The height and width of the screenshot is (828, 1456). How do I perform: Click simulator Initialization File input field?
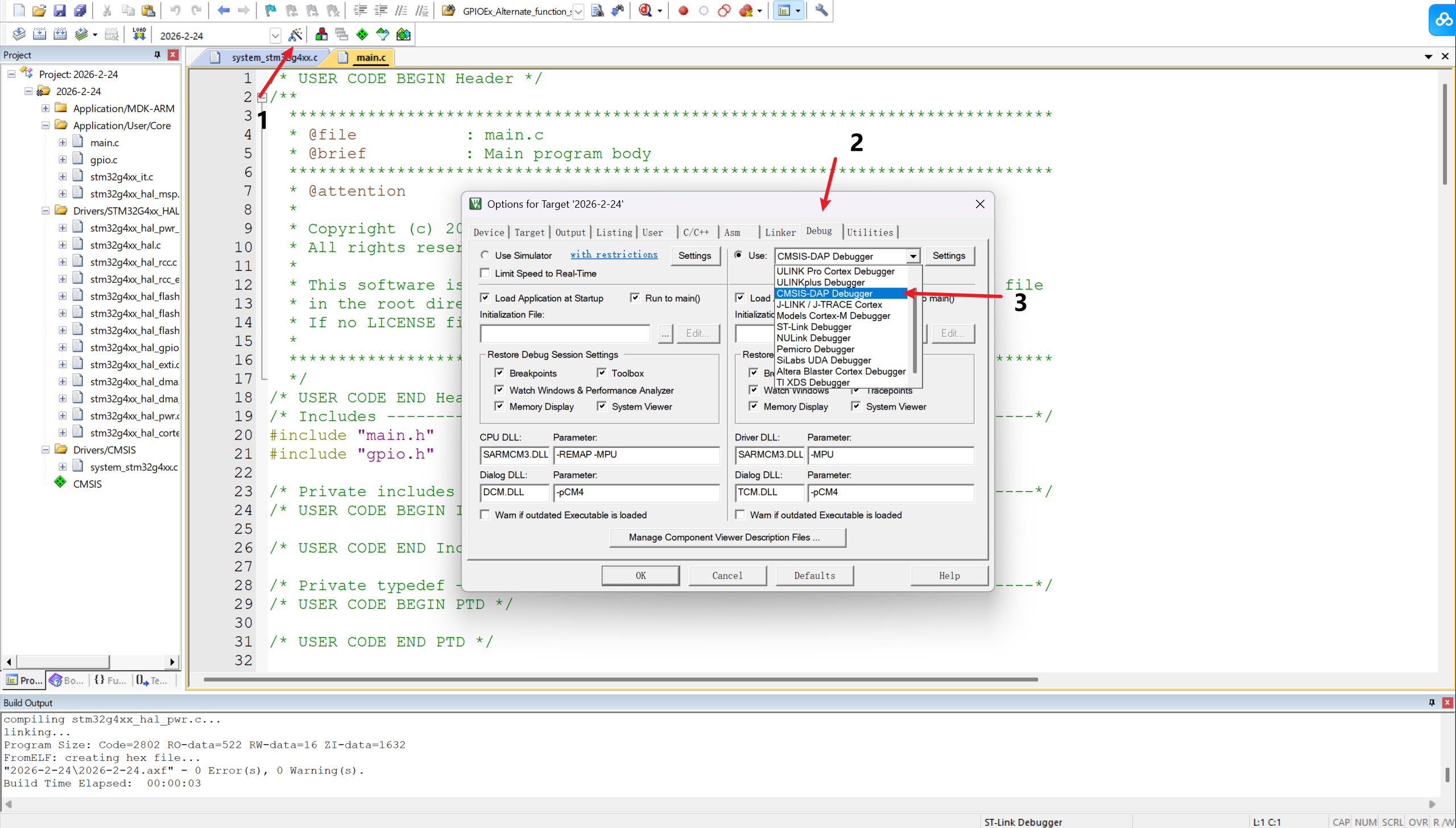(565, 333)
